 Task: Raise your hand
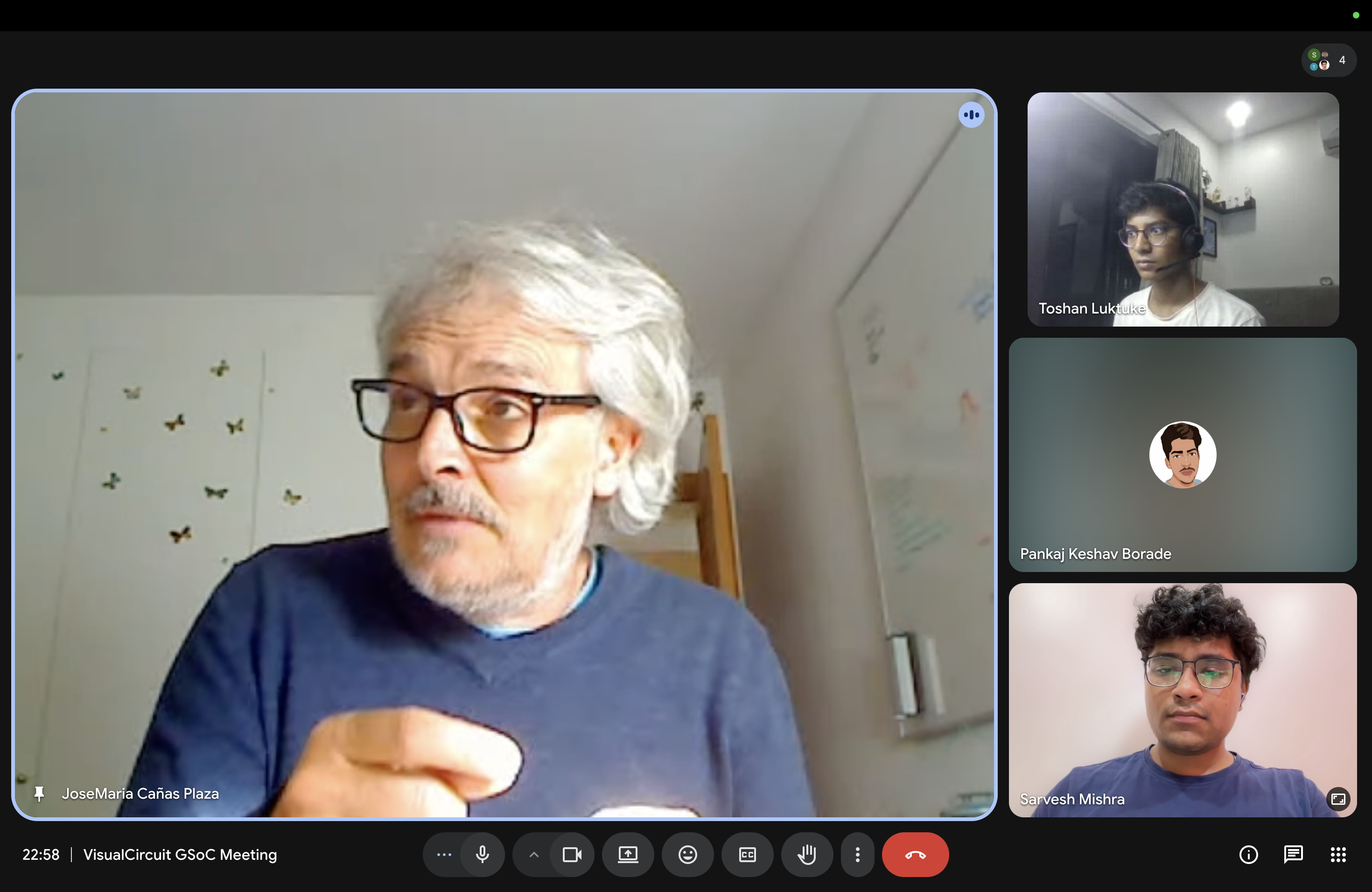click(x=806, y=854)
